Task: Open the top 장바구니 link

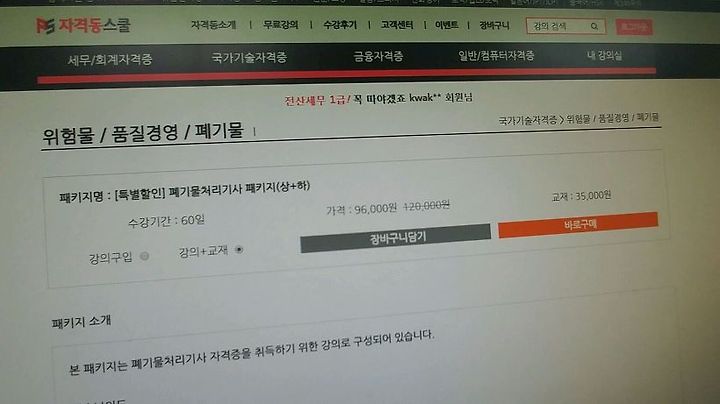Action: pos(494,25)
